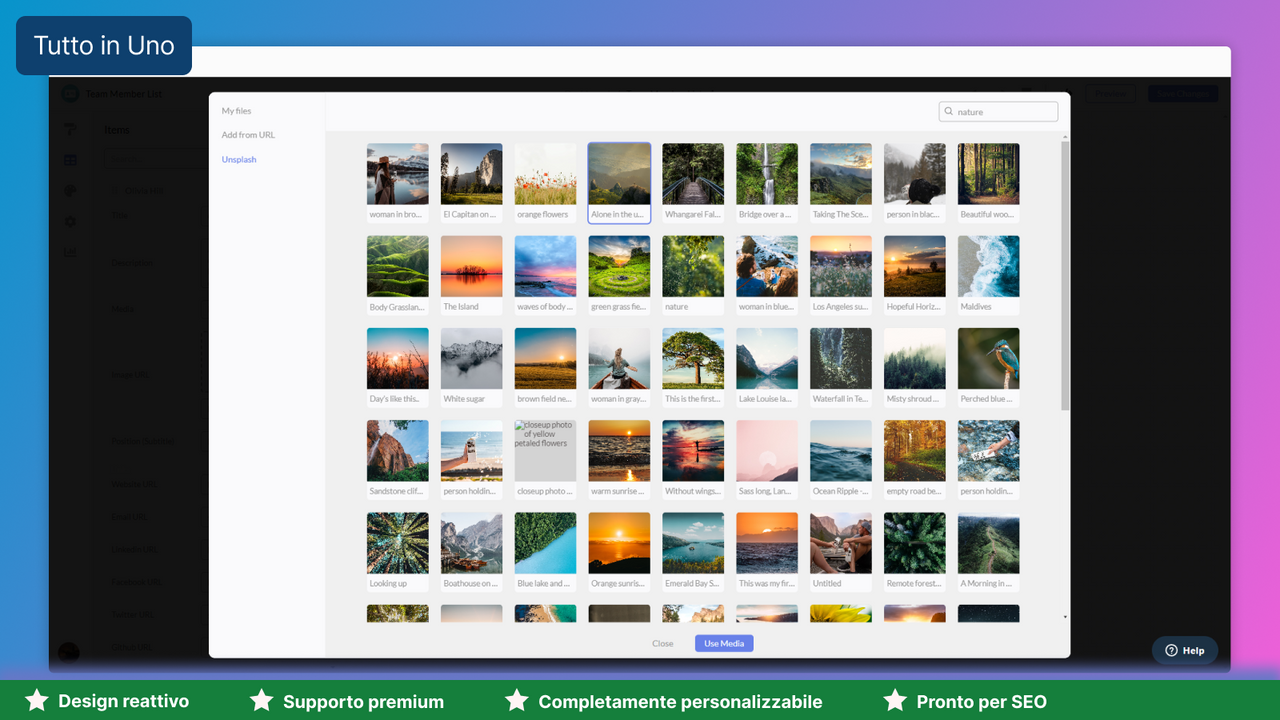
Task: Select the "Sandstone clif..." thumbnail
Action: [398, 459]
